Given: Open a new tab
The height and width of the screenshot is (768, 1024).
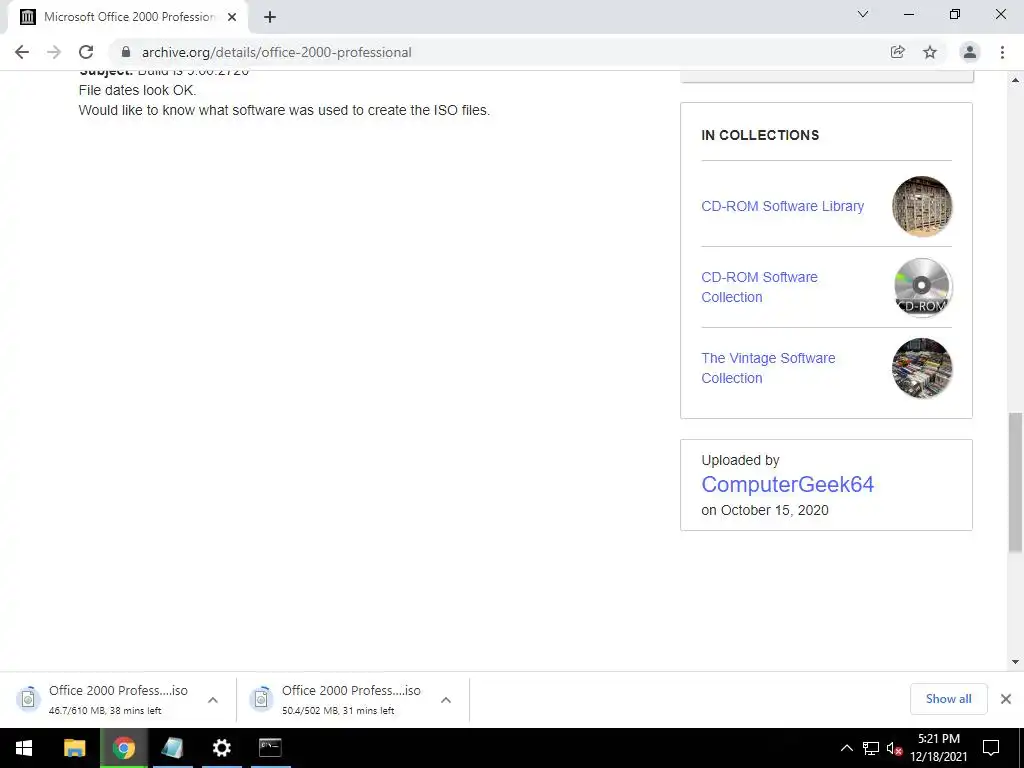Looking at the screenshot, I should coord(270,17).
